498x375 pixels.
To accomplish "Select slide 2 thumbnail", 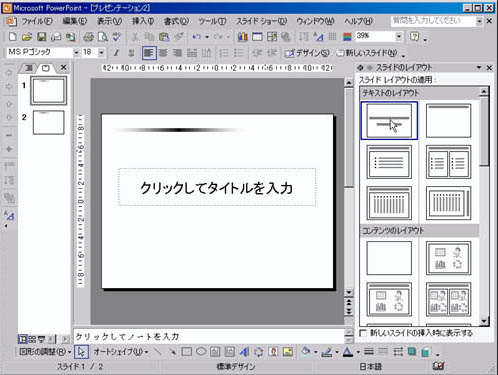I will pyautogui.click(x=48, y=123).
